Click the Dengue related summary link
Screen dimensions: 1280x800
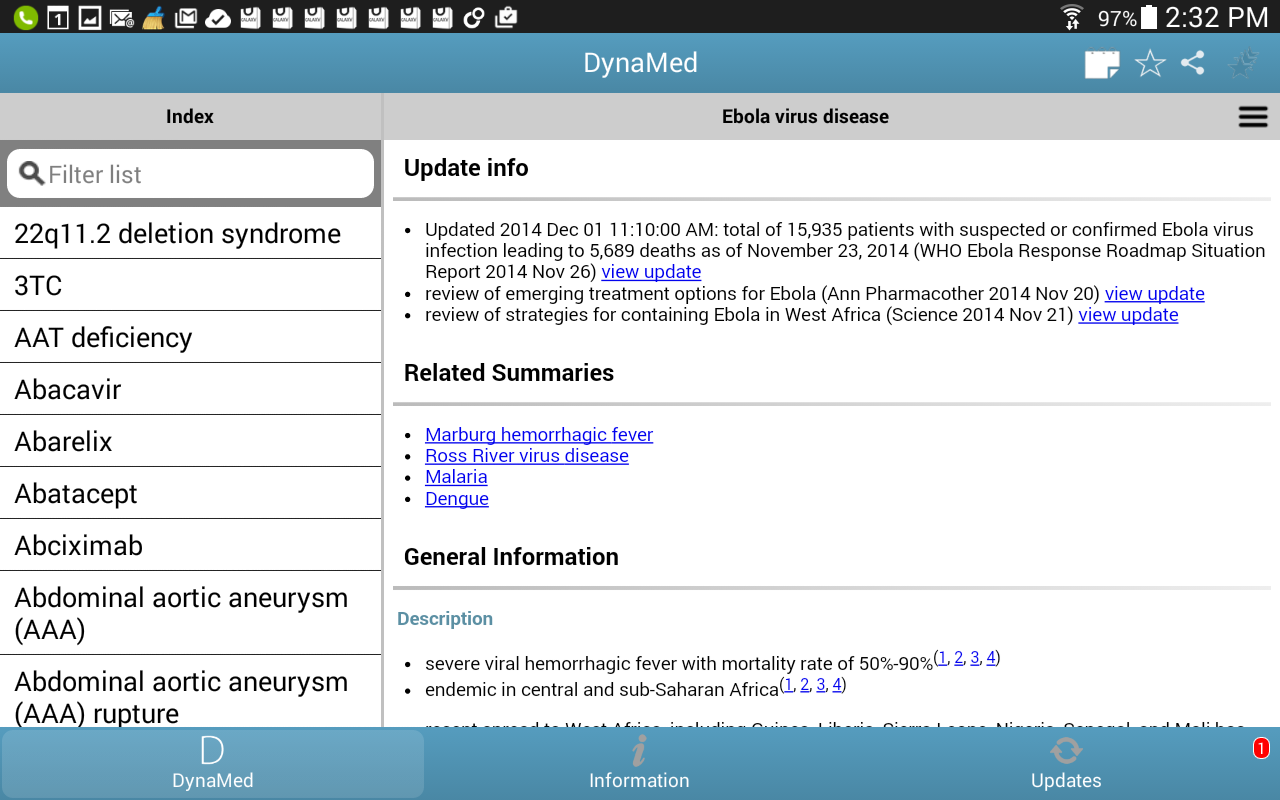point(457,498)
